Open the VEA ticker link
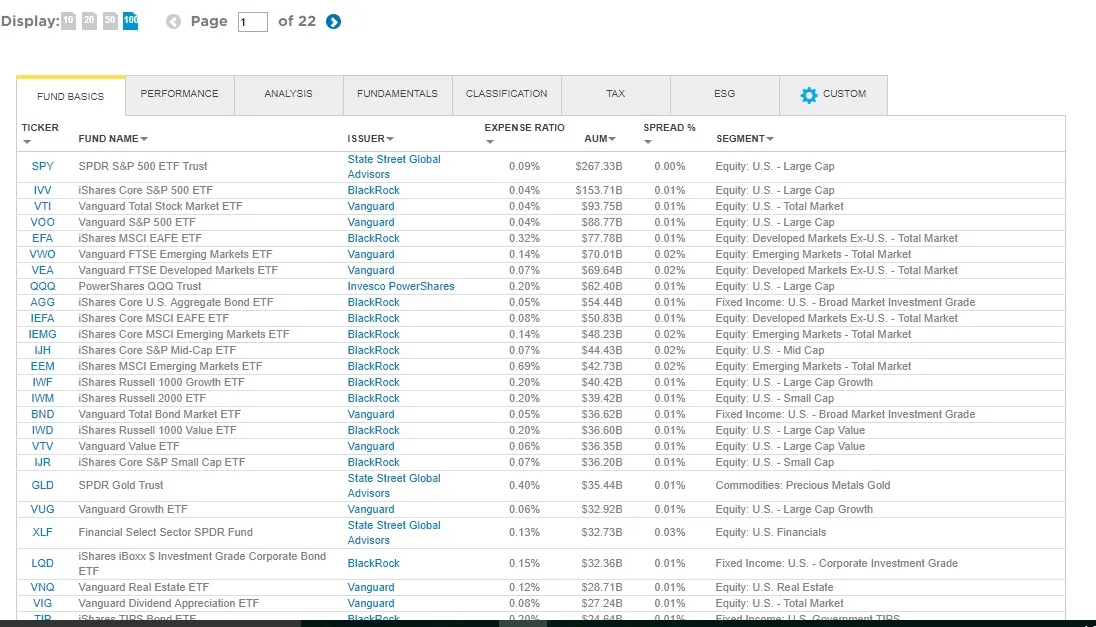This screenshot has width=1096, height=627. (x=43, y=271)
